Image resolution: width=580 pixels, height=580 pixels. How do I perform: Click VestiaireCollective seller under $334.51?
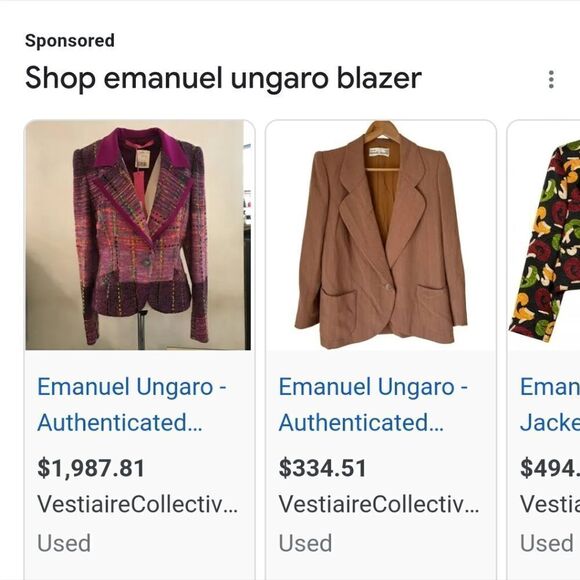click(378, 504)
